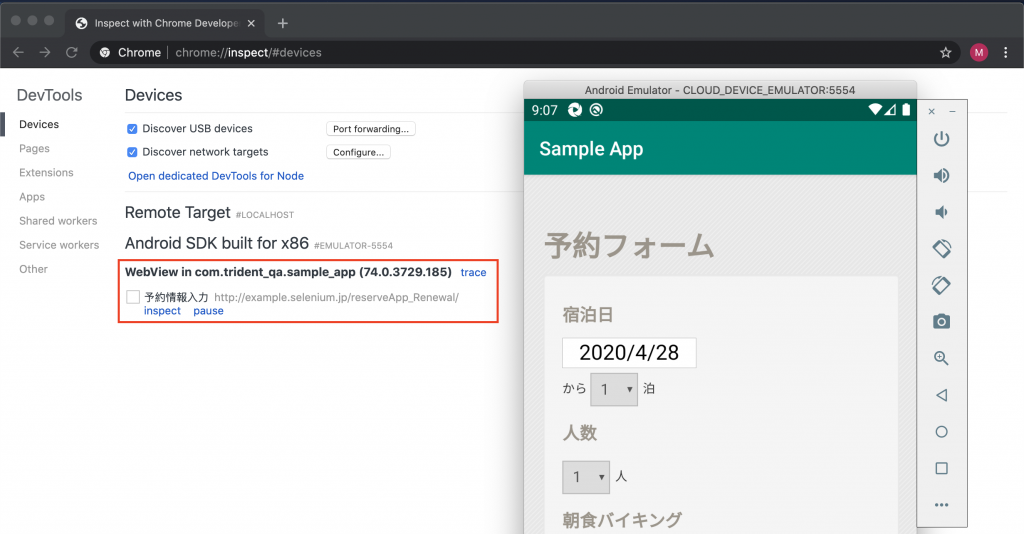Open the guest count dropdown next to 人
The image size is (1024, 534).
coord(586,477)
